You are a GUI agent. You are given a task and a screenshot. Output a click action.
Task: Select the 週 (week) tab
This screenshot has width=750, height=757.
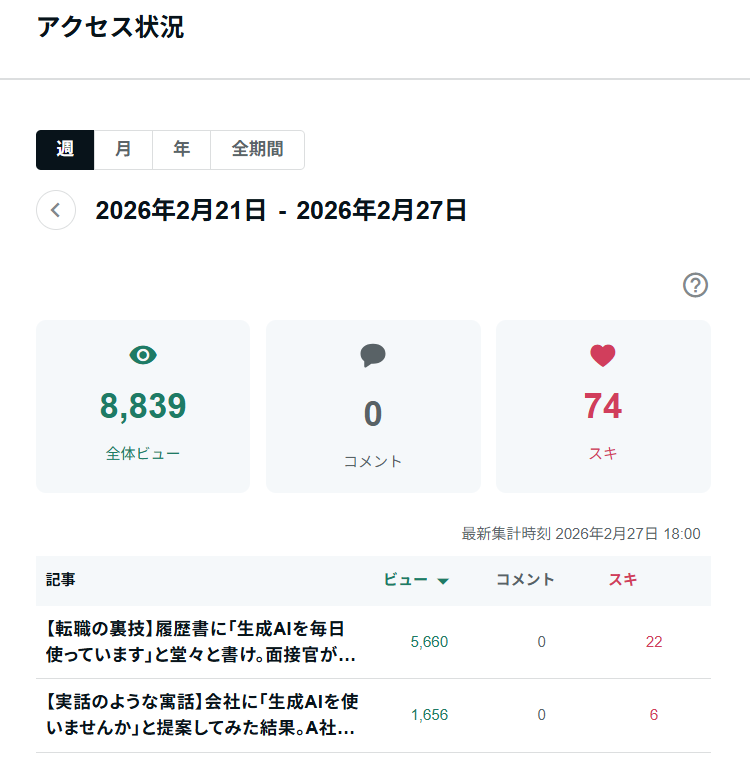click(x=65, y=150)
